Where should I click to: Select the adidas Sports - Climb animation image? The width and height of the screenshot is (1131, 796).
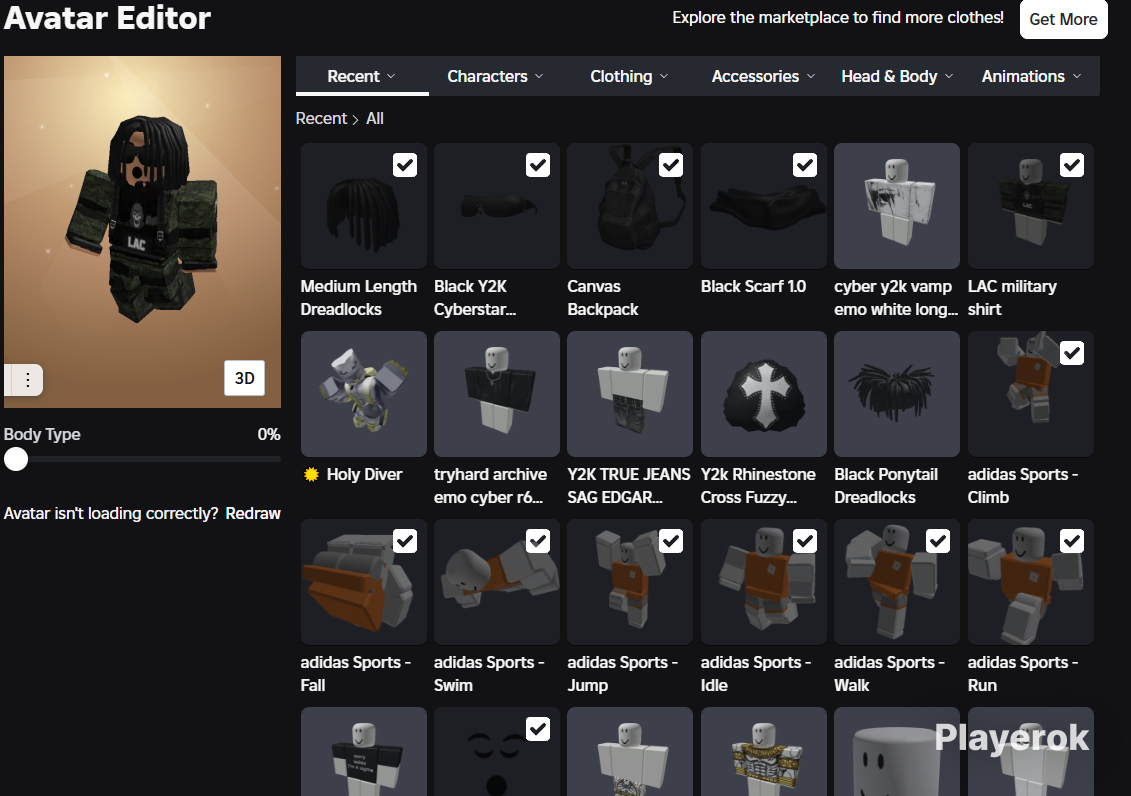1031,394
